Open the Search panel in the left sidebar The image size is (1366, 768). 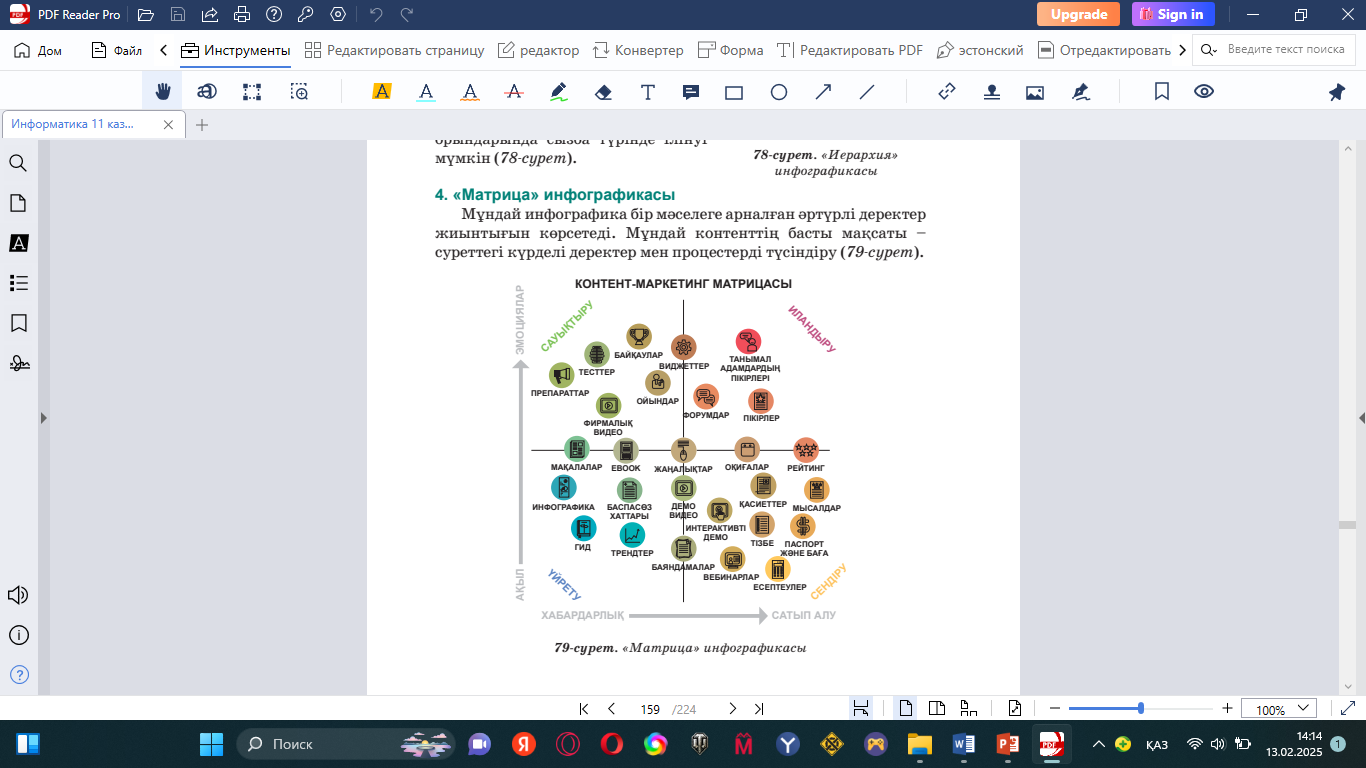[x=18, y=163]
